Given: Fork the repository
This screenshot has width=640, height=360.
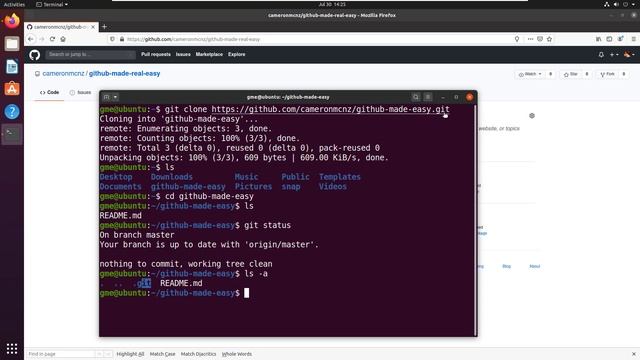Looking at the screenshot, I should point(607,74).
